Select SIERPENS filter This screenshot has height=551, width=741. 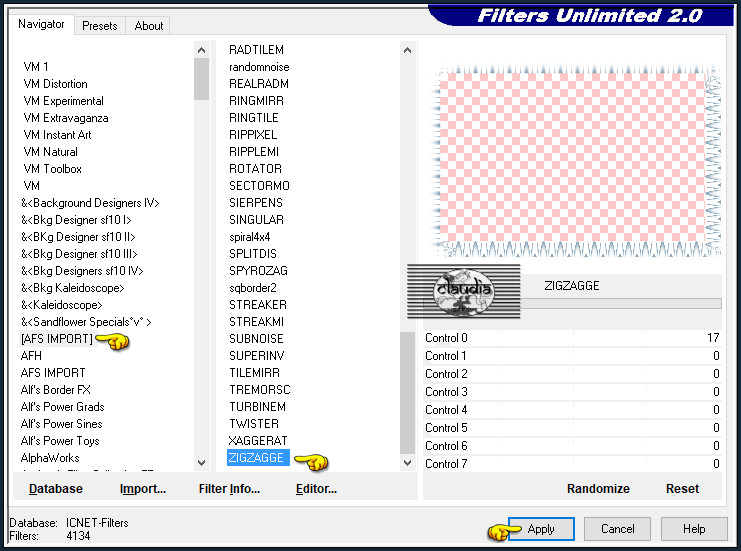(256, 203)
